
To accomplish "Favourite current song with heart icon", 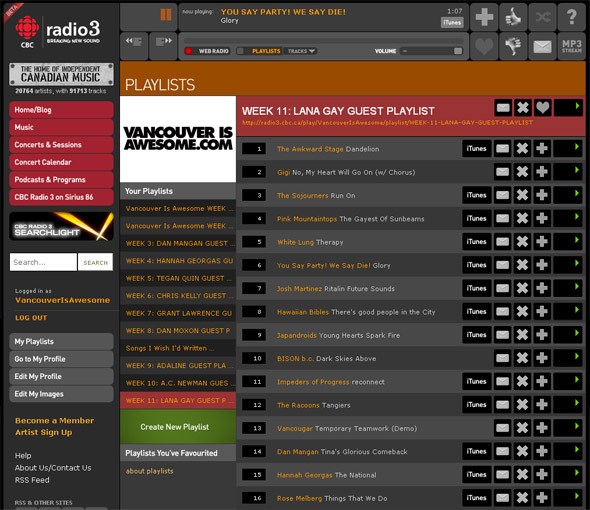I will 484,46.
